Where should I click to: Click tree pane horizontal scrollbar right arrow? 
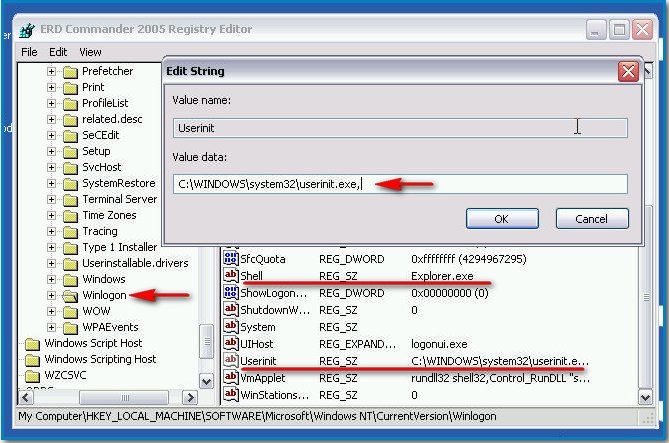(x=190, y=398)
